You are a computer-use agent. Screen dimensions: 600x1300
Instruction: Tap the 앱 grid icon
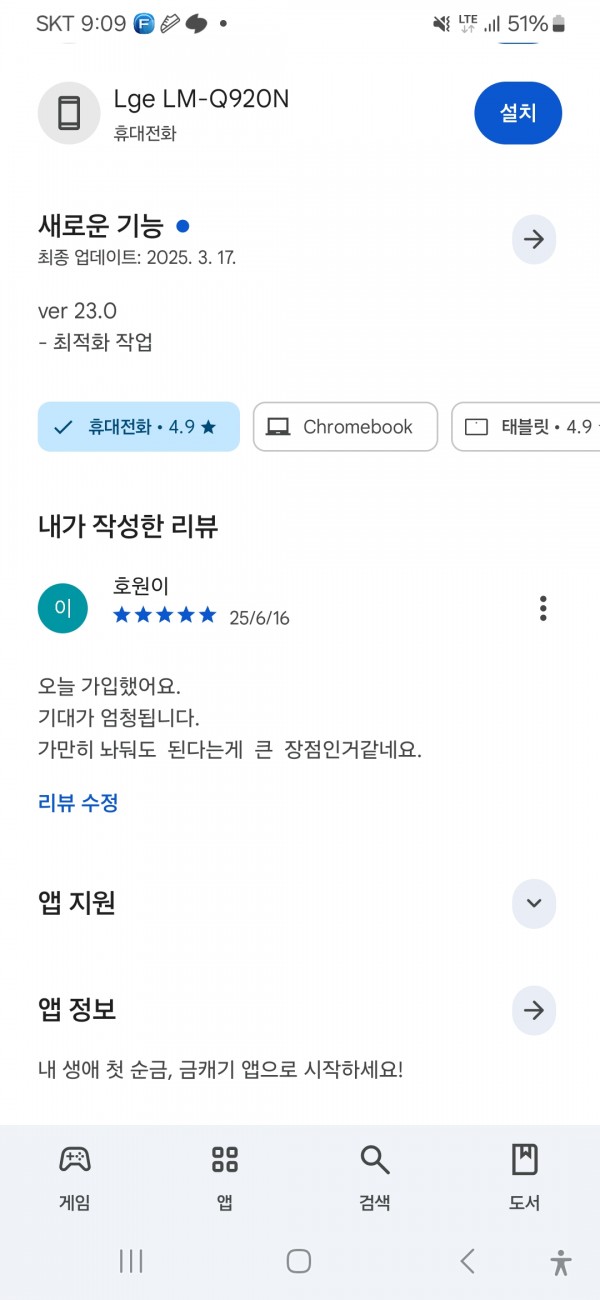pyautogui.click(x=225, y=1160)
